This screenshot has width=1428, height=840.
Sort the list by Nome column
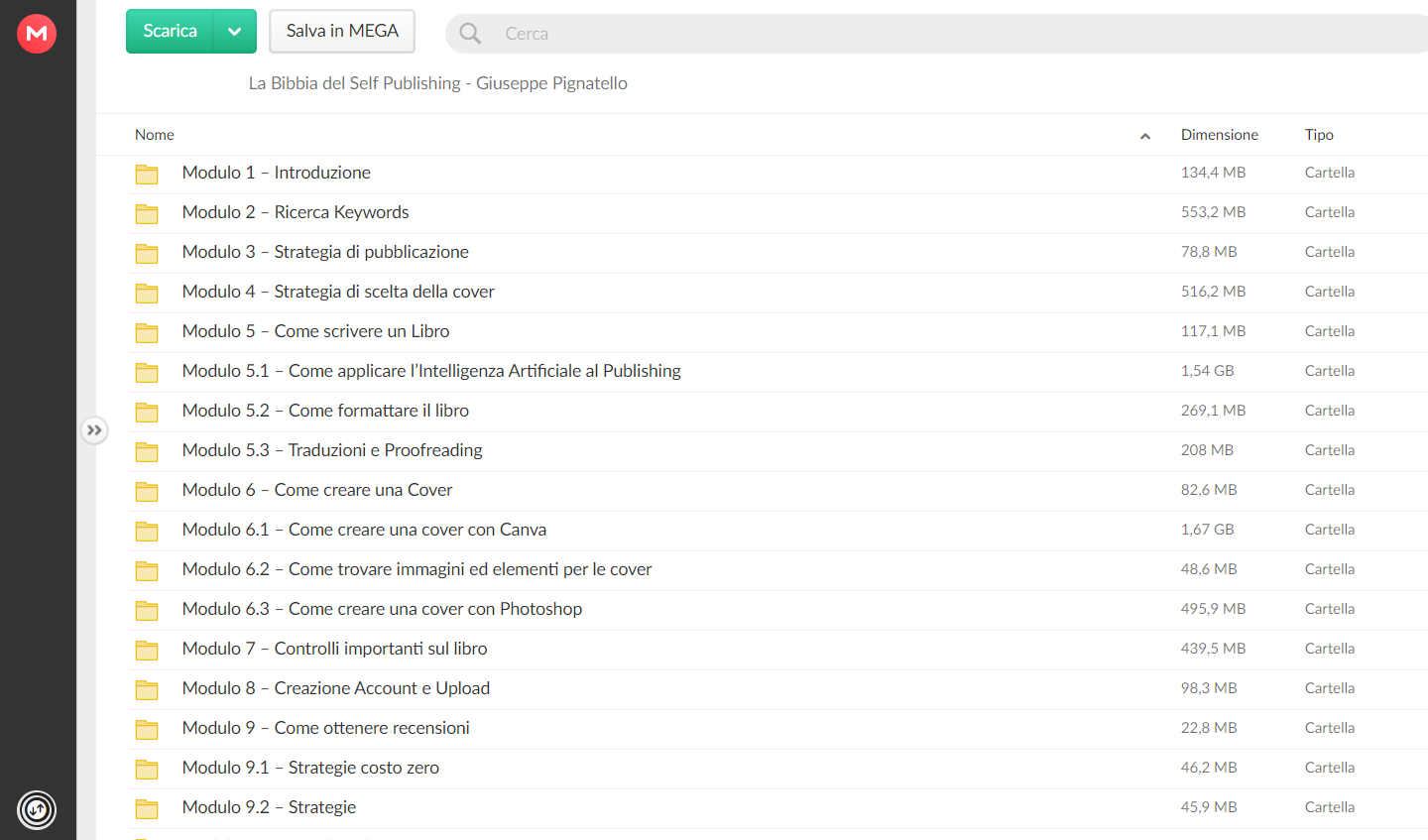[x=155, y=135]
